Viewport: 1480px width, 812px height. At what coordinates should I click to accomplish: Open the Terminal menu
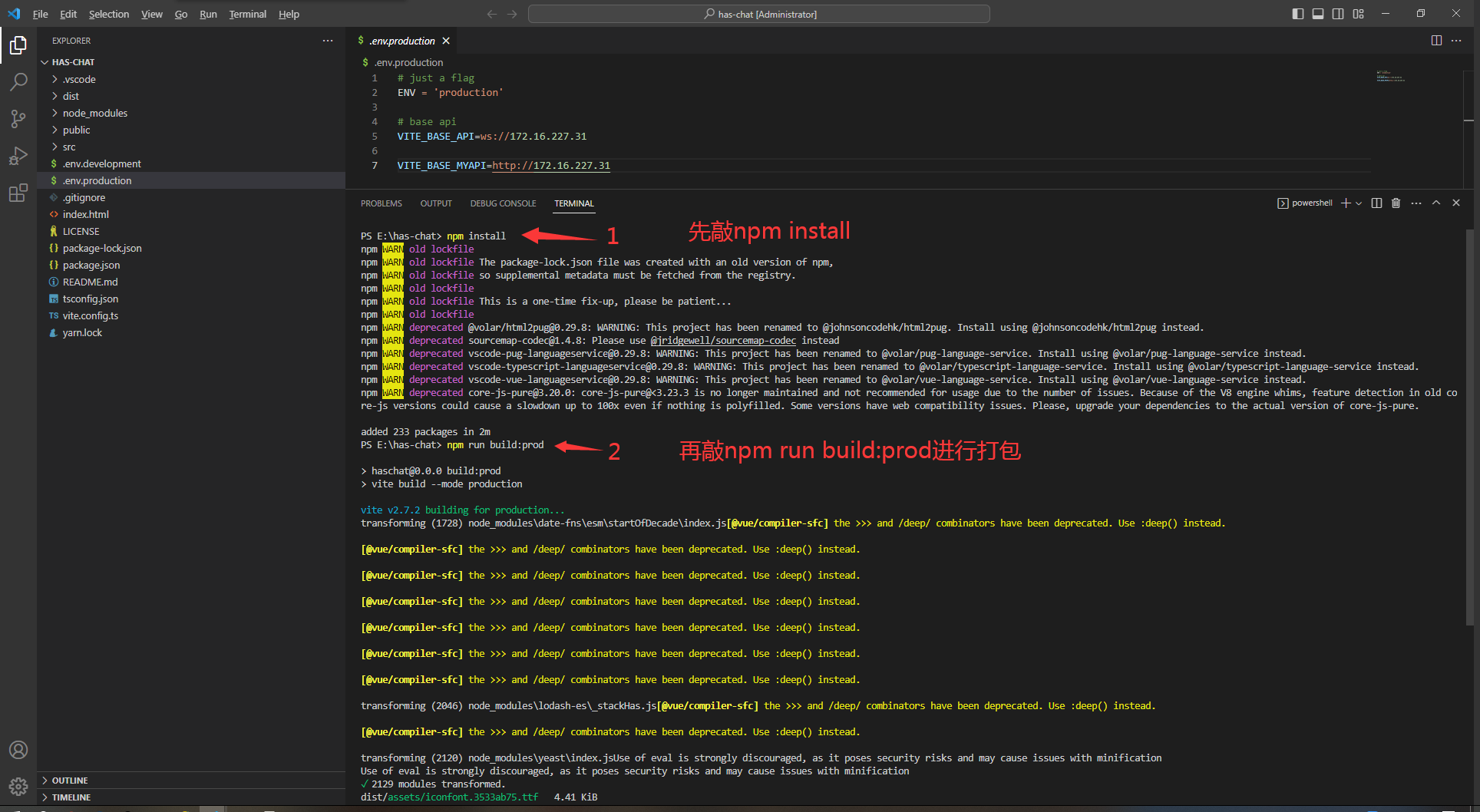247,14
